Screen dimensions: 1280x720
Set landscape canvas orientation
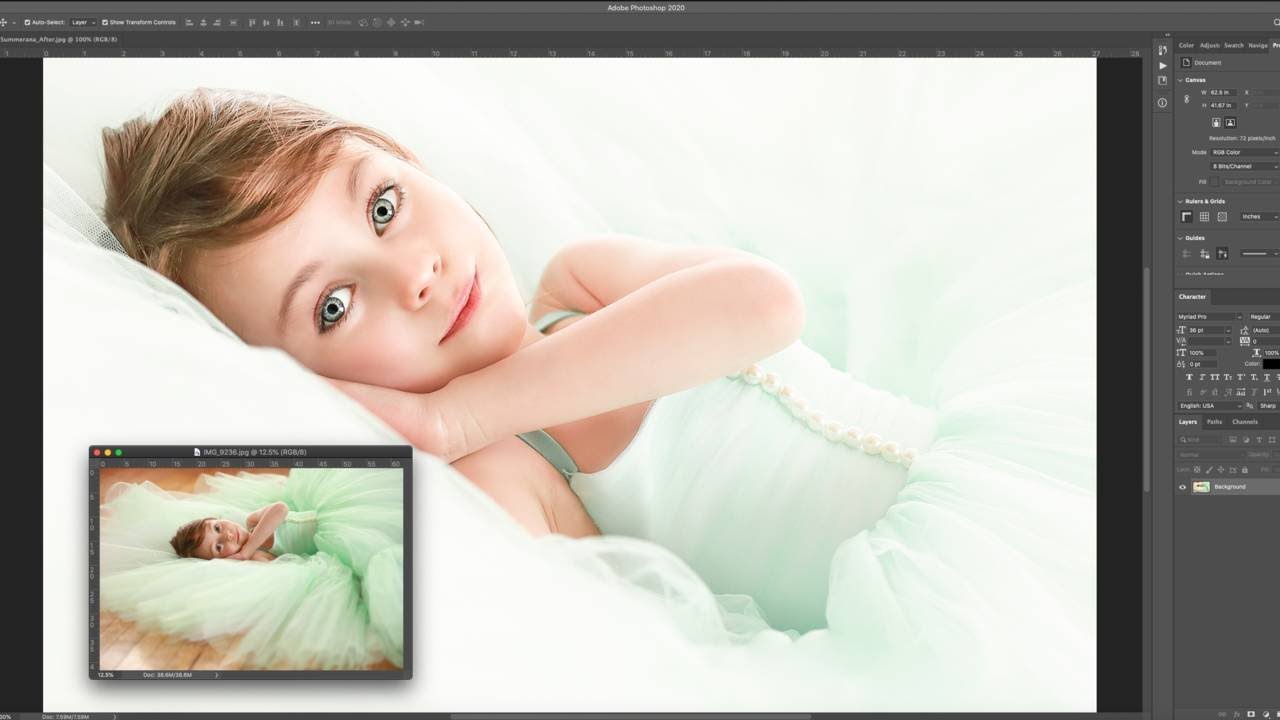1231,122
